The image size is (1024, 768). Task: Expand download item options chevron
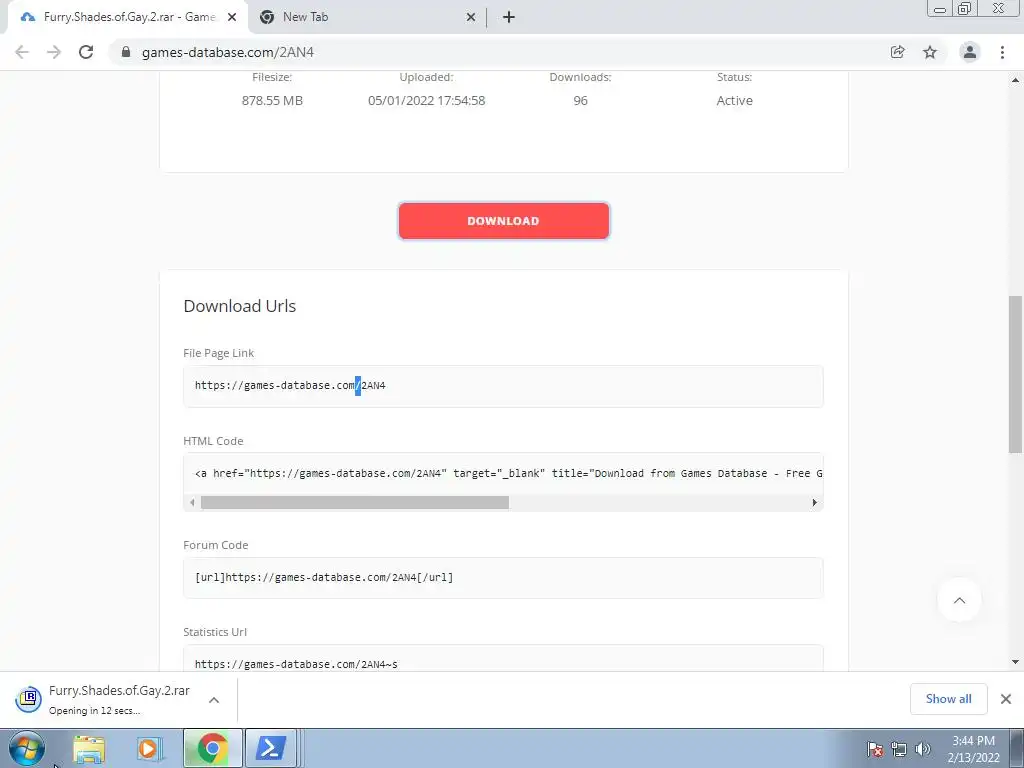click(x=214, y=699)
